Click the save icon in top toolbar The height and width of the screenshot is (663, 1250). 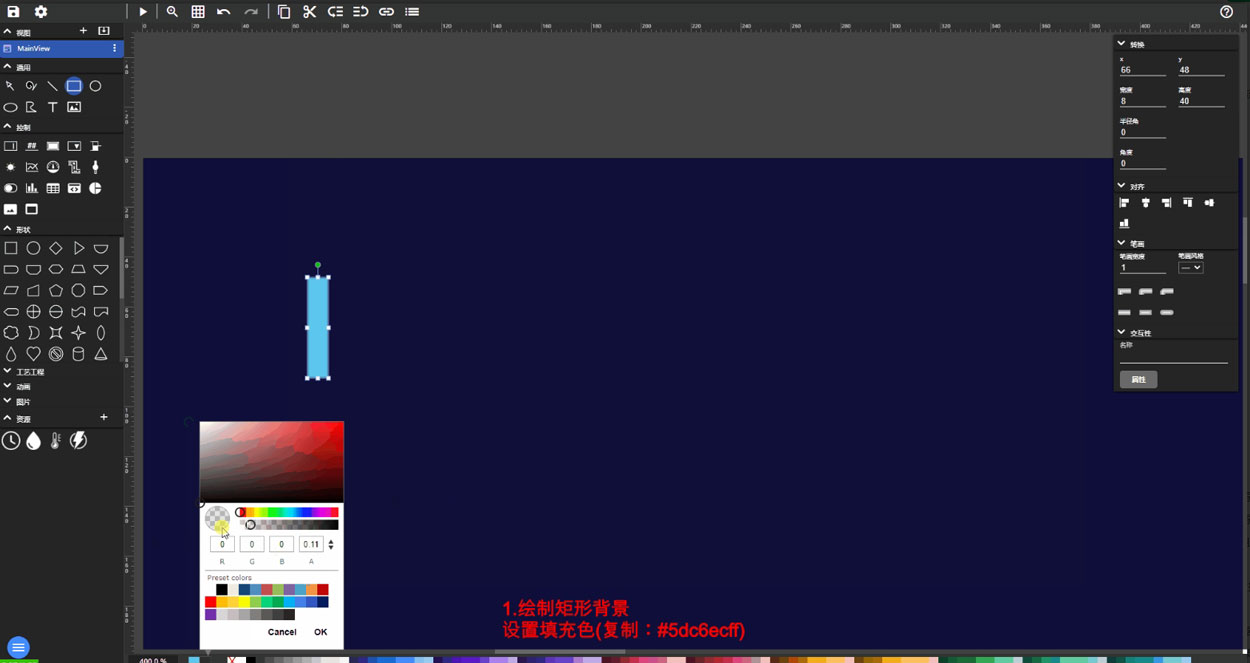tap(14, 12)
